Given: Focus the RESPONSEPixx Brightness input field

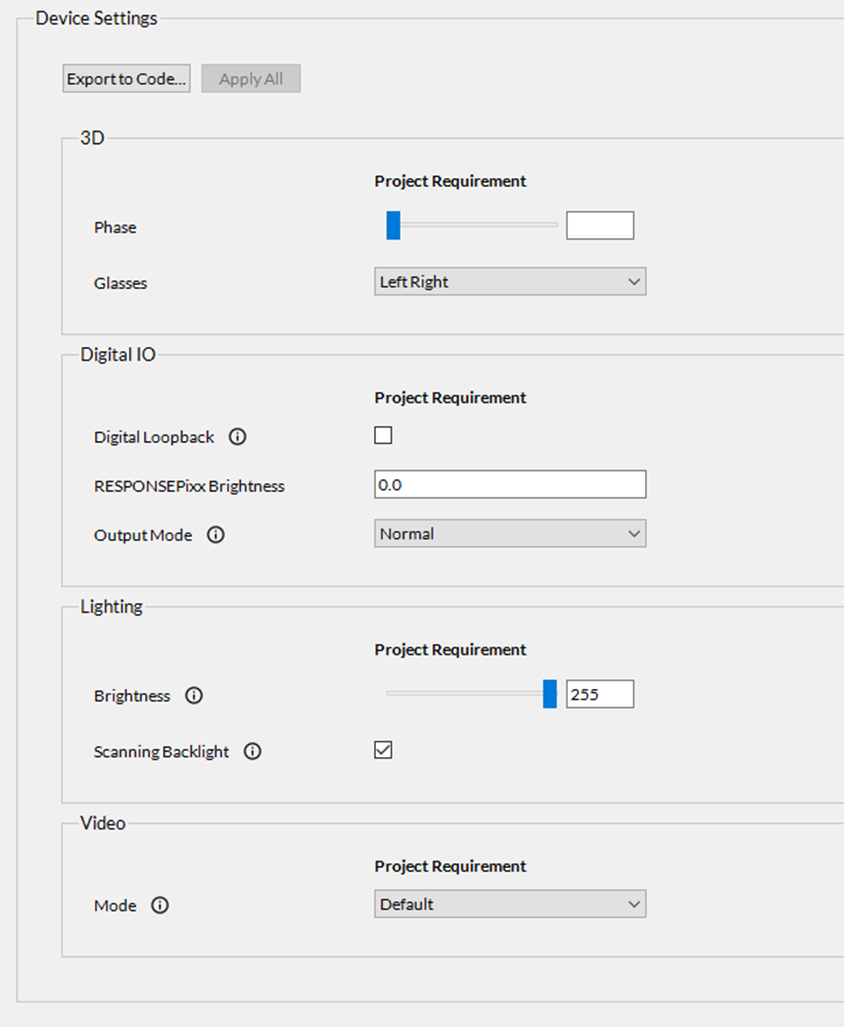Looking at the screenshot, I should [510, 485].
